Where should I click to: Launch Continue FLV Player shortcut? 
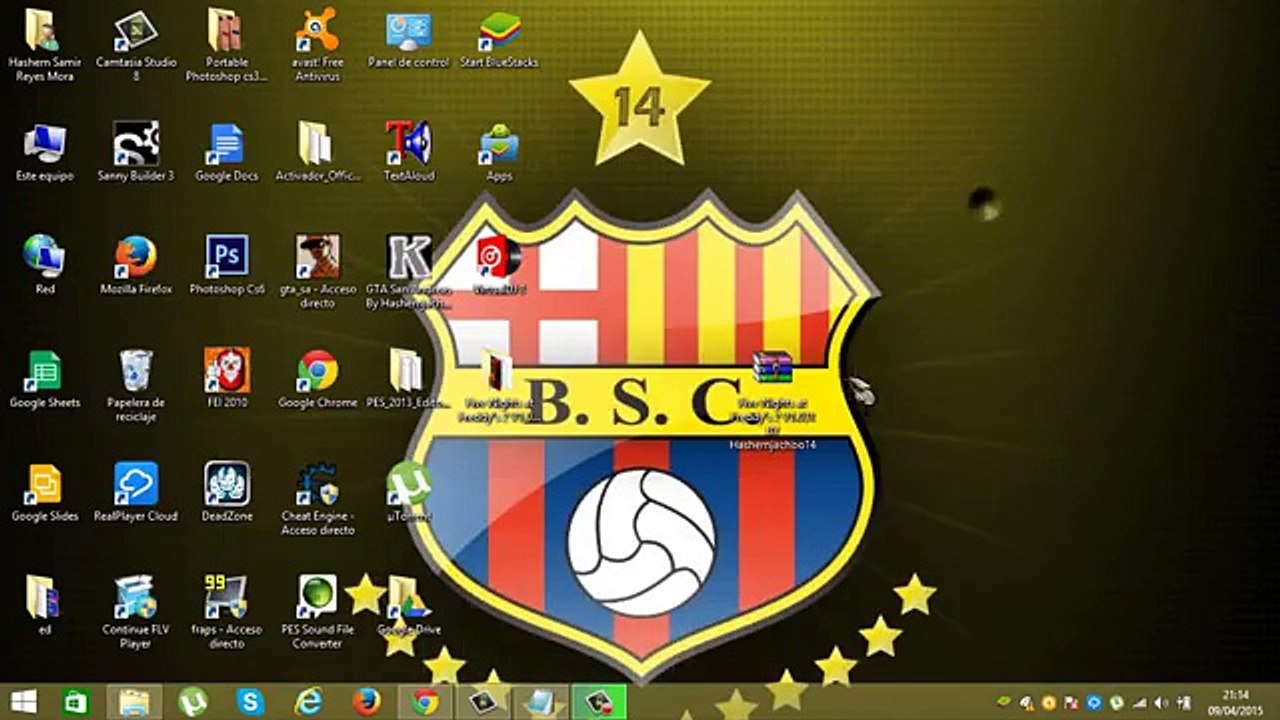(x=136, y=612)
